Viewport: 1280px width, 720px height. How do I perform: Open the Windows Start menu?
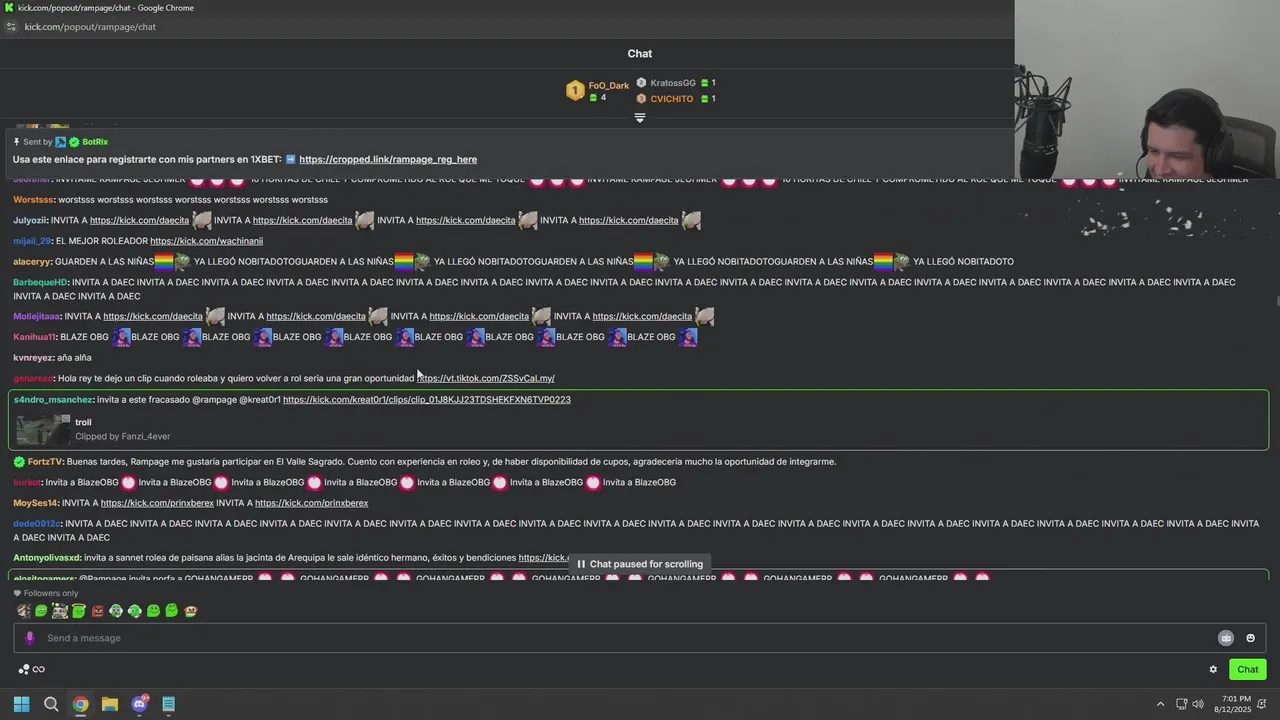click(21, 704)
